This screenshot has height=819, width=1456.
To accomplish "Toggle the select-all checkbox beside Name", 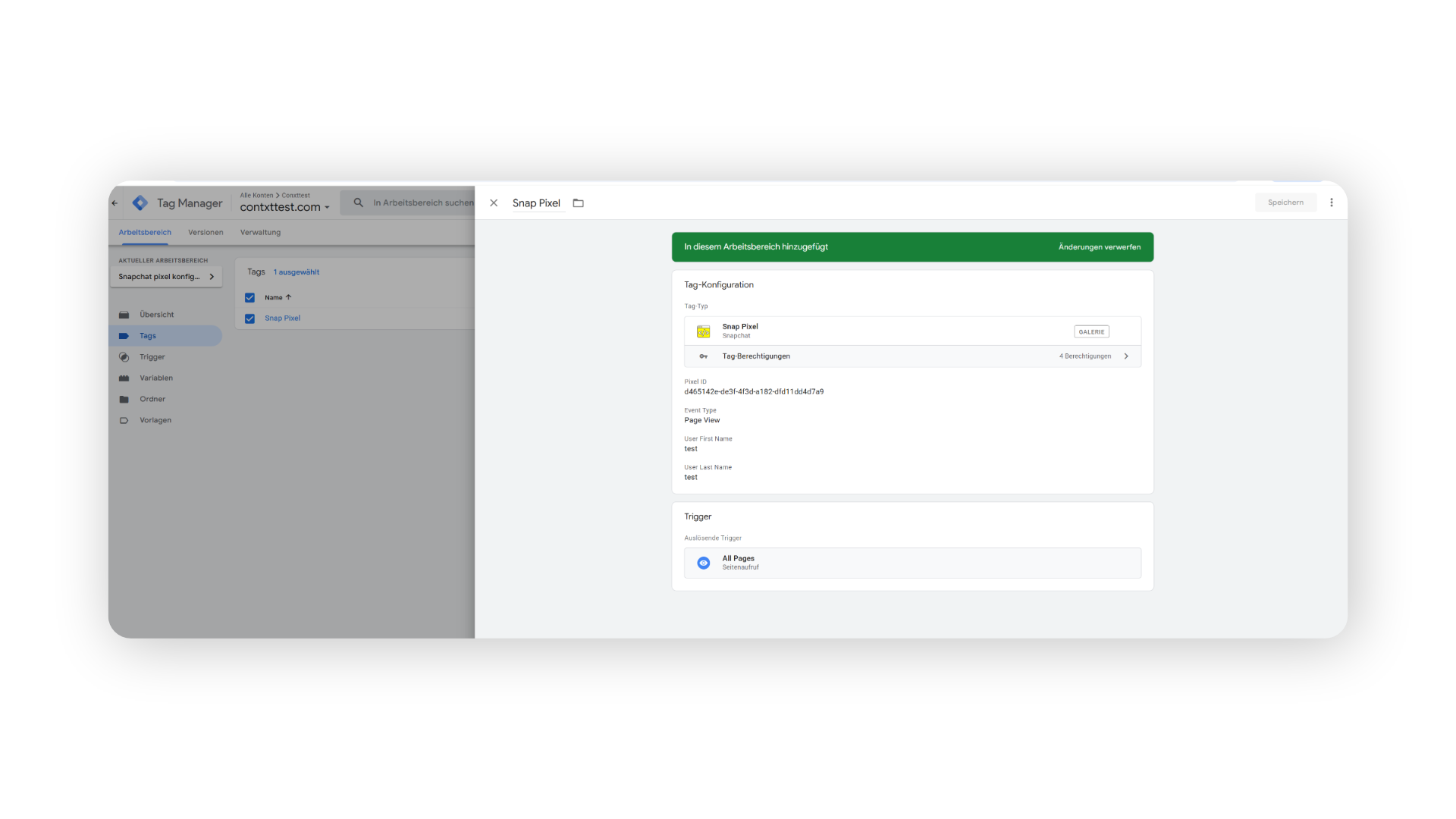I will coord(249,297).
